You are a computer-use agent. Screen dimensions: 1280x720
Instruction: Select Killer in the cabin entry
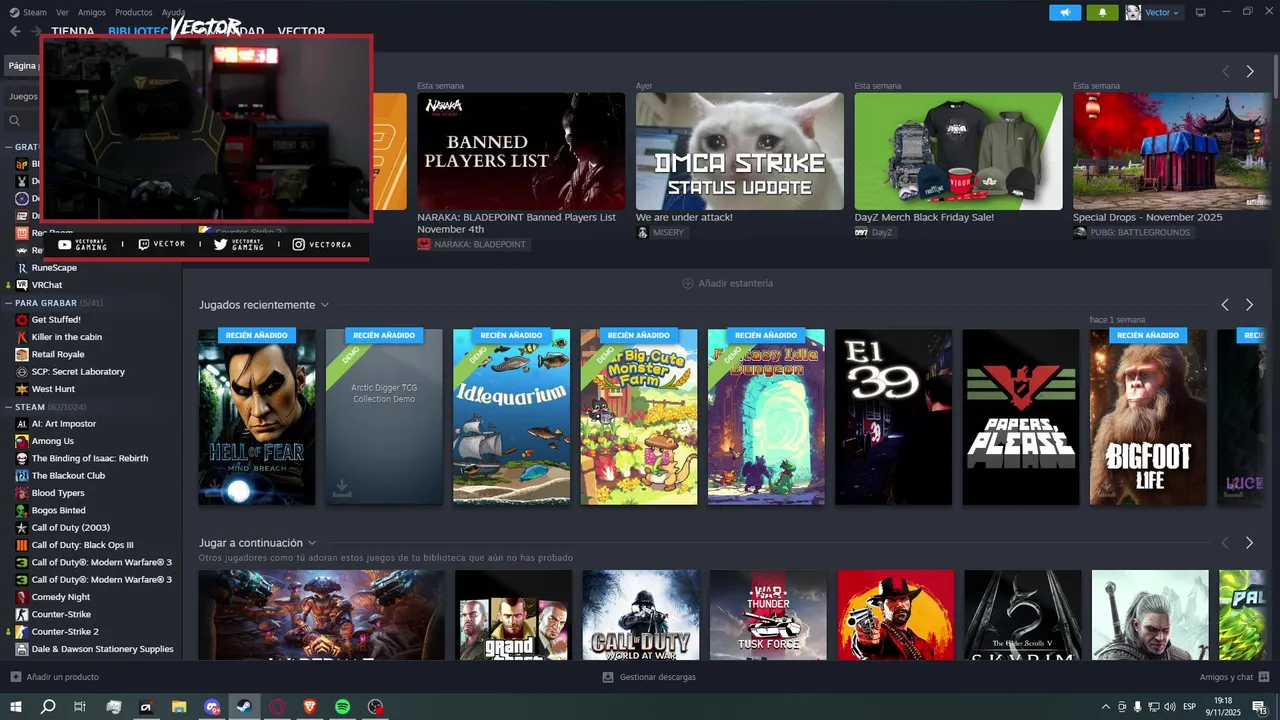pyautogui.click(x=66, y=337)
